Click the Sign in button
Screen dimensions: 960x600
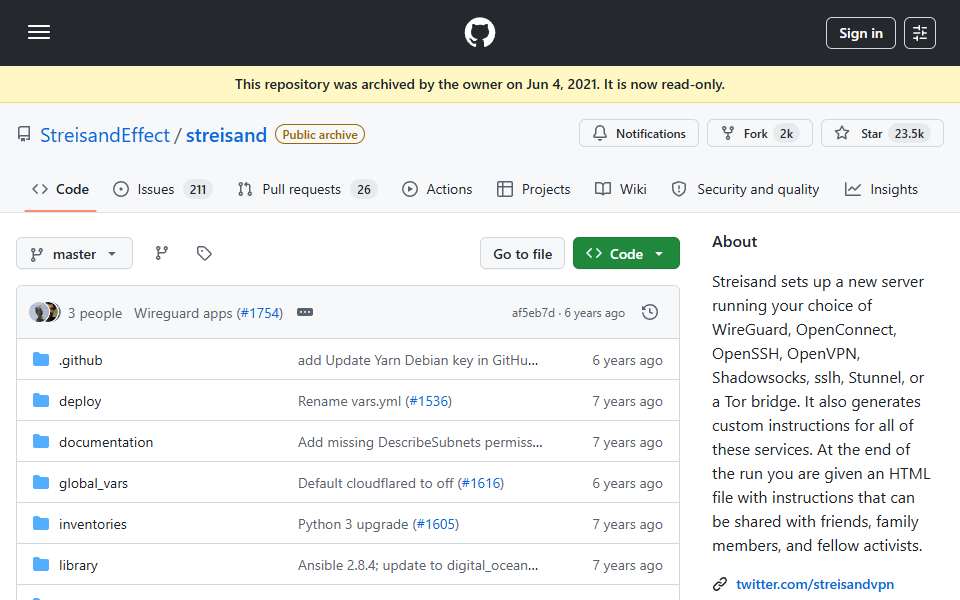tap(860, 33)
